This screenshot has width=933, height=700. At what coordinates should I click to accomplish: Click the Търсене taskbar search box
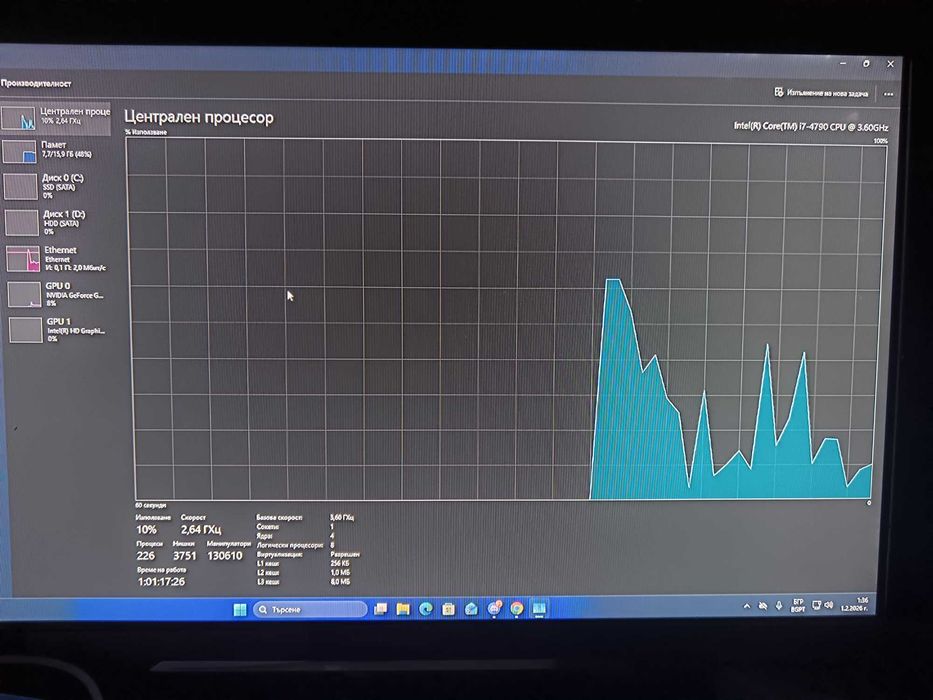(311, 610)
